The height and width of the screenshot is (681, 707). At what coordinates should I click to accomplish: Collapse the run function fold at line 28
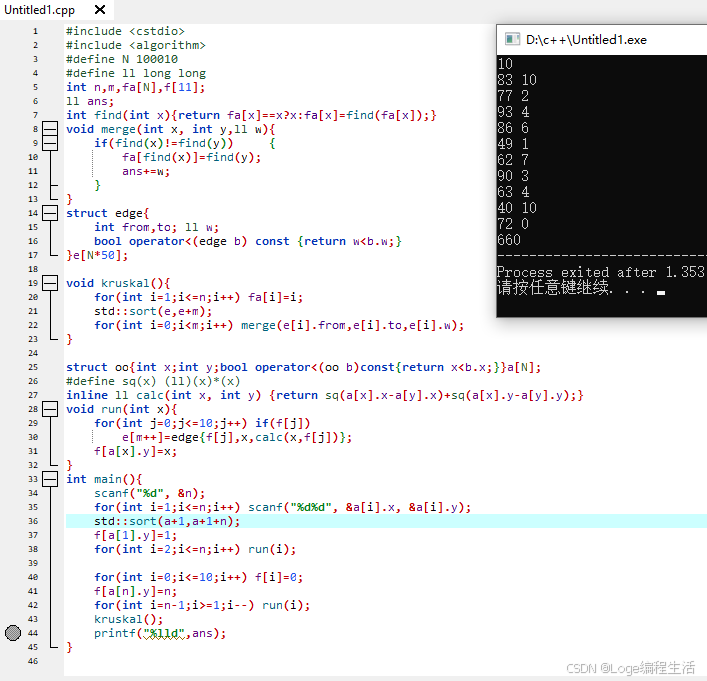click(50, 409)
